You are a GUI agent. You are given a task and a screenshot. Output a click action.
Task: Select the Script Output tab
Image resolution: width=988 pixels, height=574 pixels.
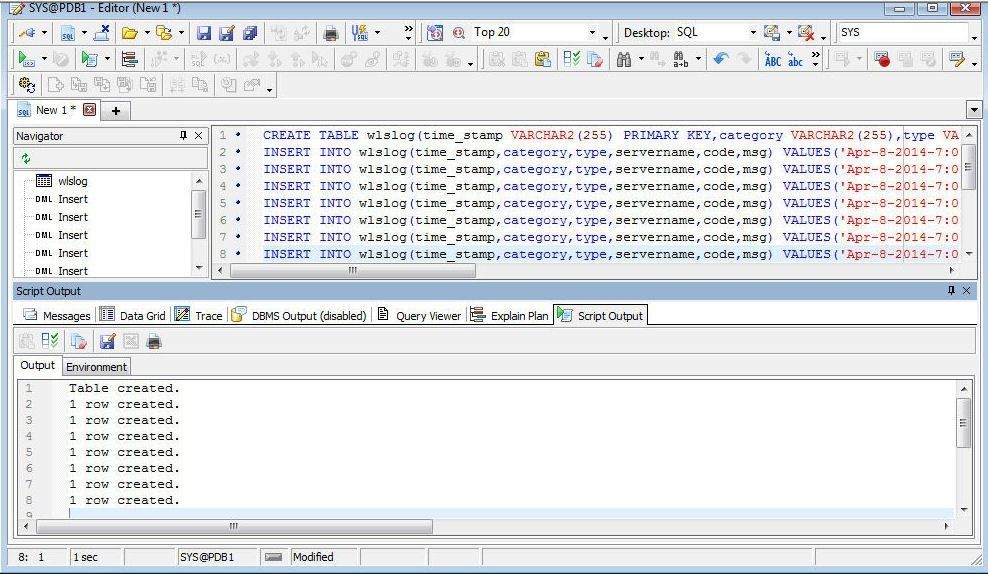coord(600,316)
